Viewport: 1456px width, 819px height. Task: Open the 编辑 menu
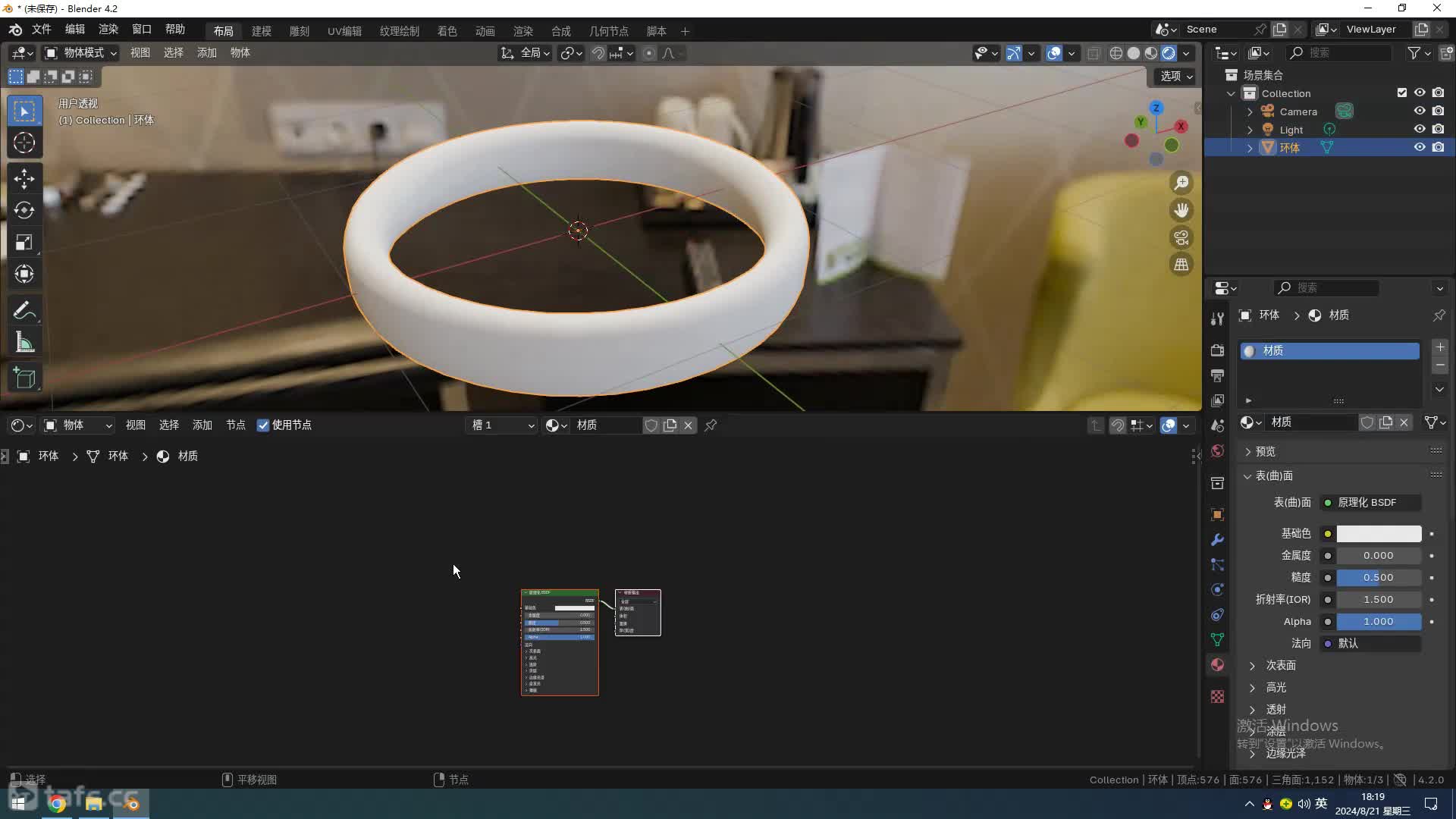(75, 30)
